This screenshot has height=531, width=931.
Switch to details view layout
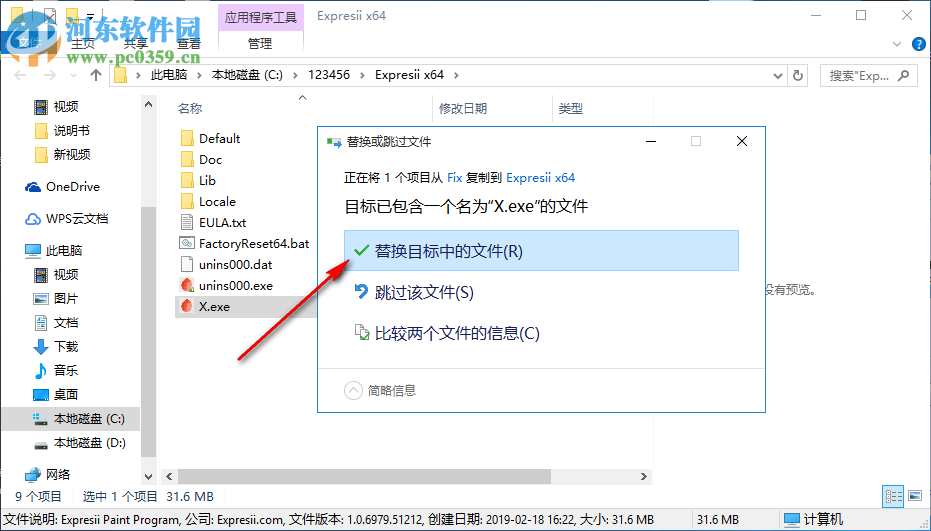click(x=894, y=496)
